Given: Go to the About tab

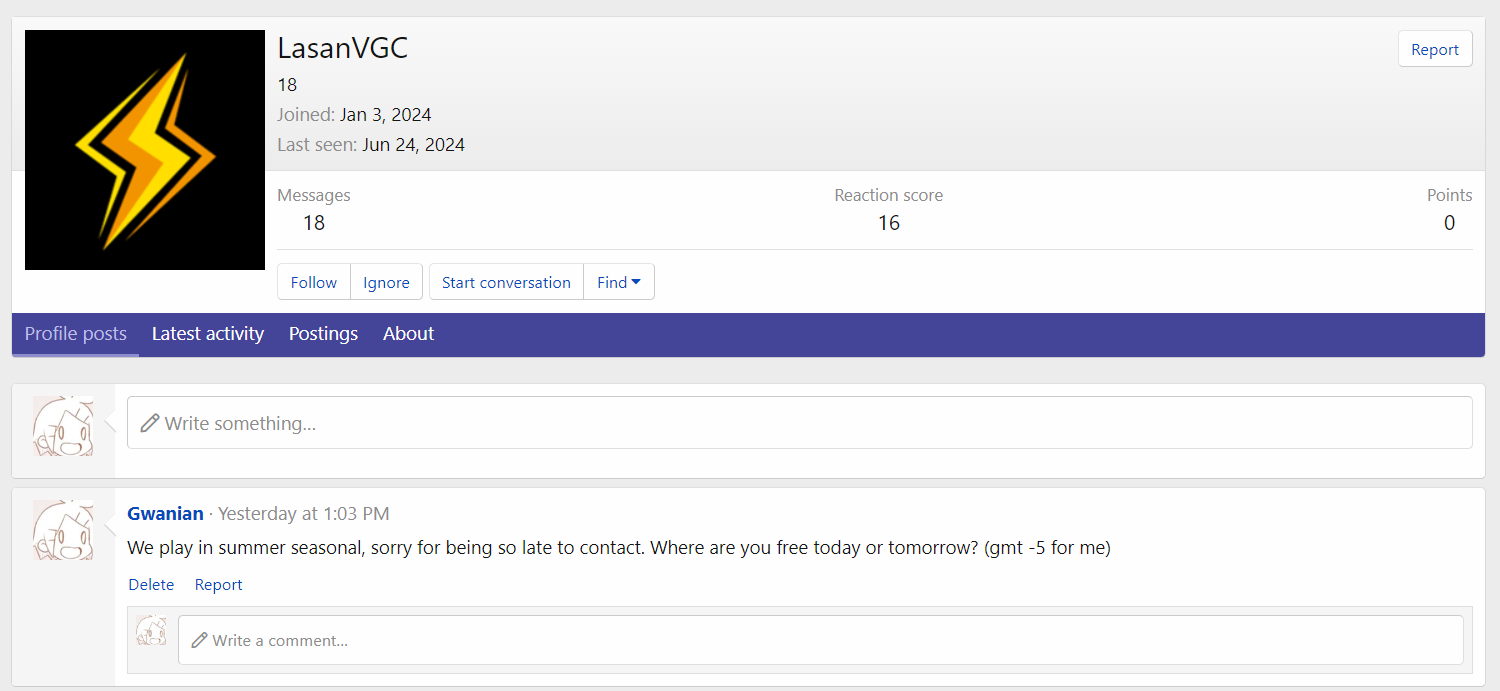Looking at the screenshot, I should tap(408, 334).
